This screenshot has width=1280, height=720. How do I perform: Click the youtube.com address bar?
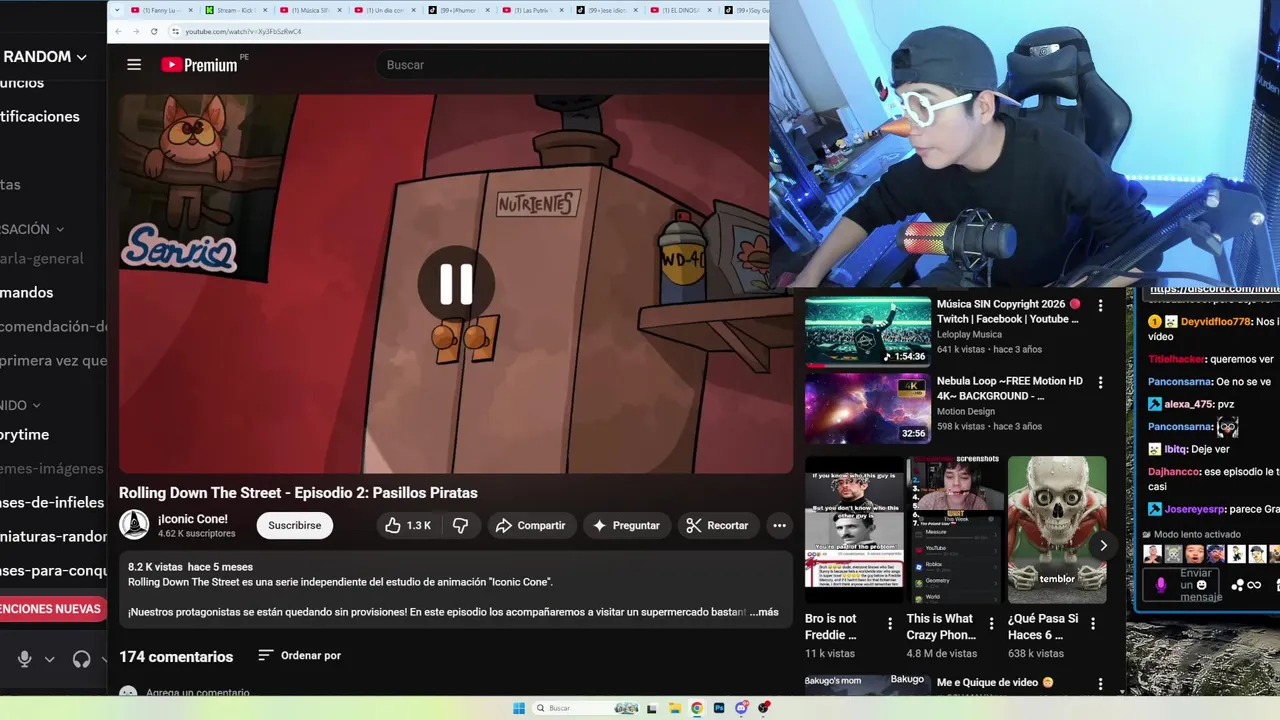(x=470, y=31)
